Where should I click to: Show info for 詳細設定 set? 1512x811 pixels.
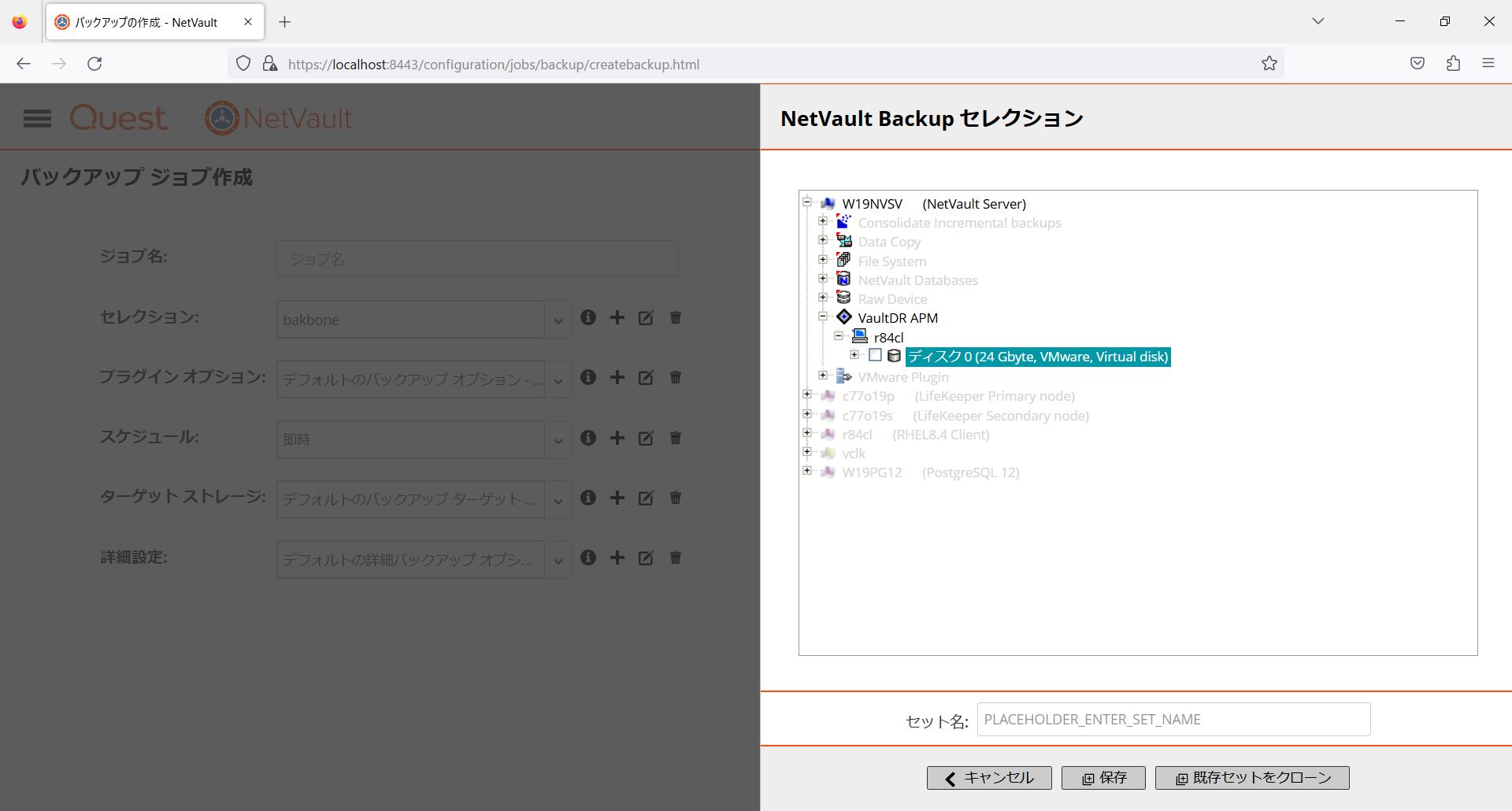click(x=588, y=557)
